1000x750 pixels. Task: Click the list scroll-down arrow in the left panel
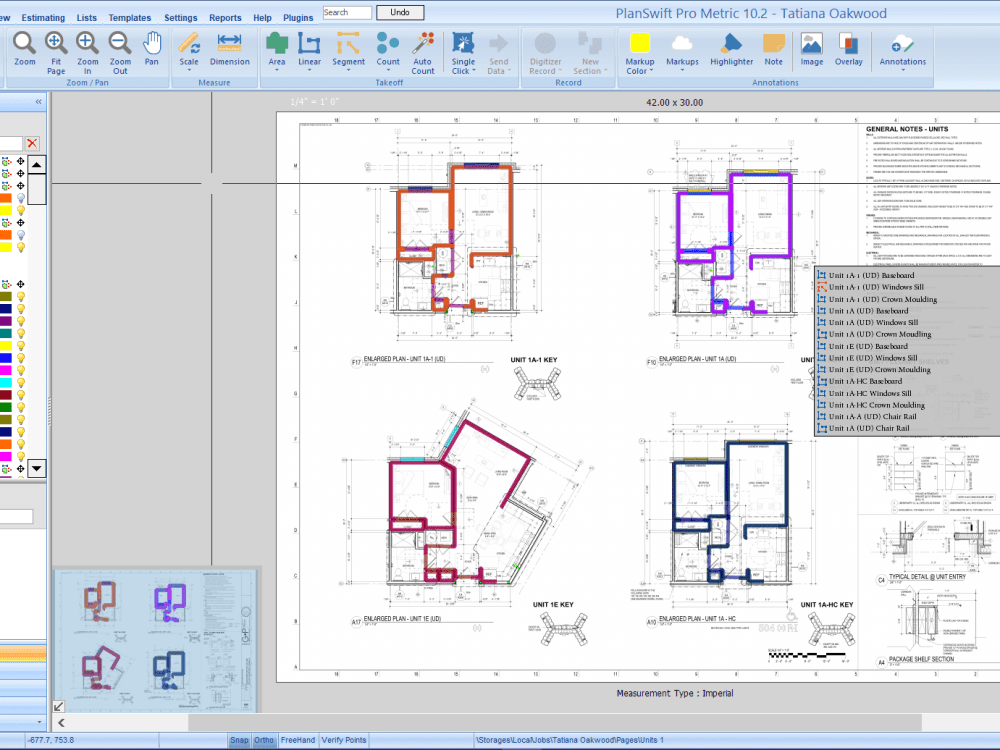[x=37, y=468]
